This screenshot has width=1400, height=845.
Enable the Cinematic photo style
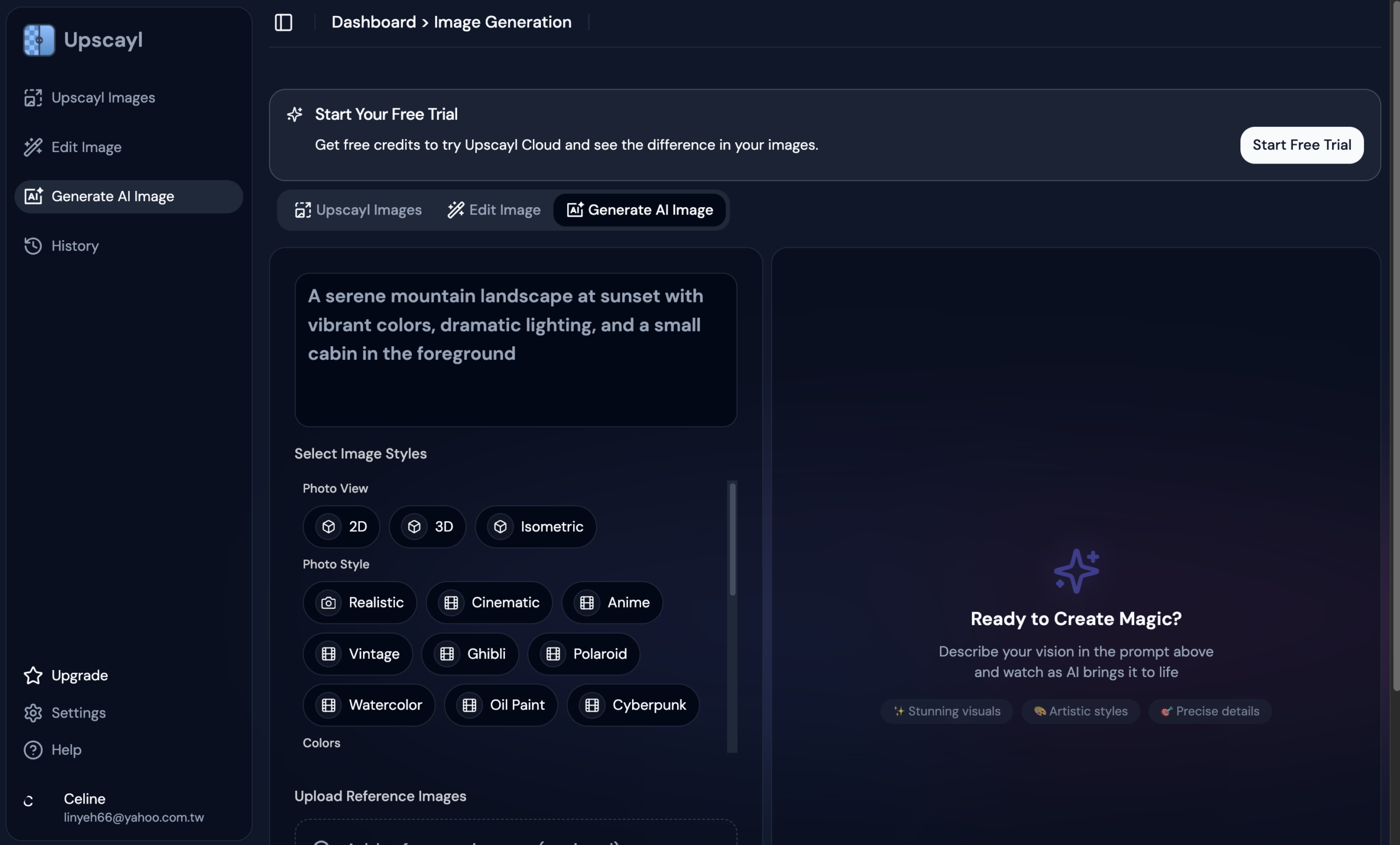click(489, 602)
